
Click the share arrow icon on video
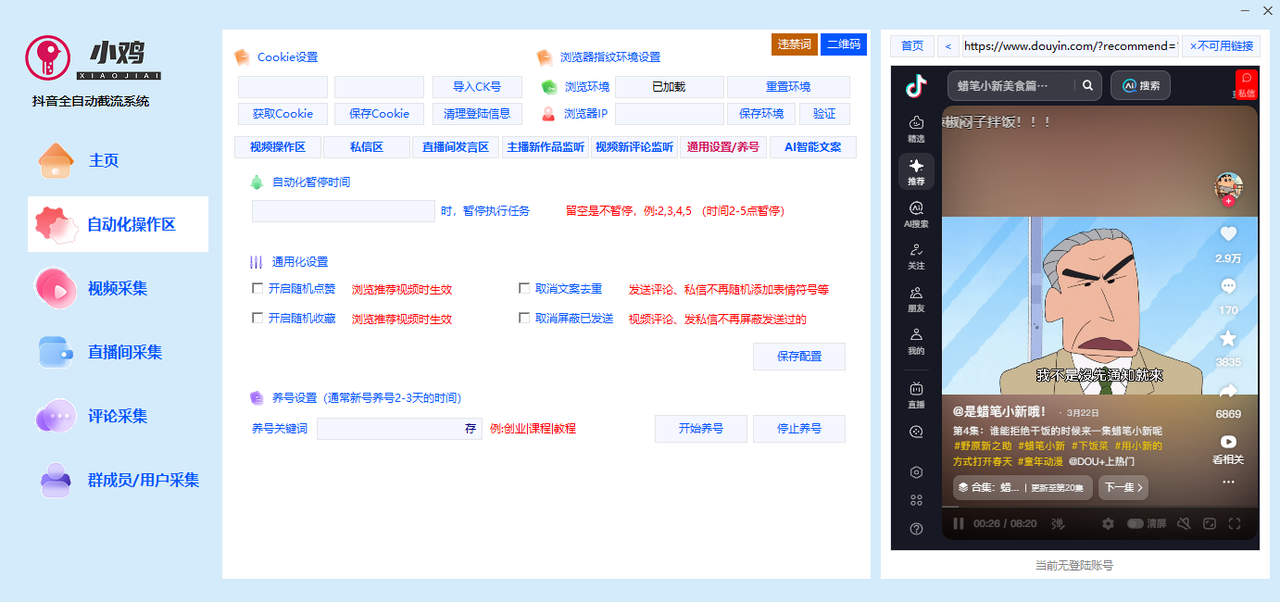coord(1228,391)
